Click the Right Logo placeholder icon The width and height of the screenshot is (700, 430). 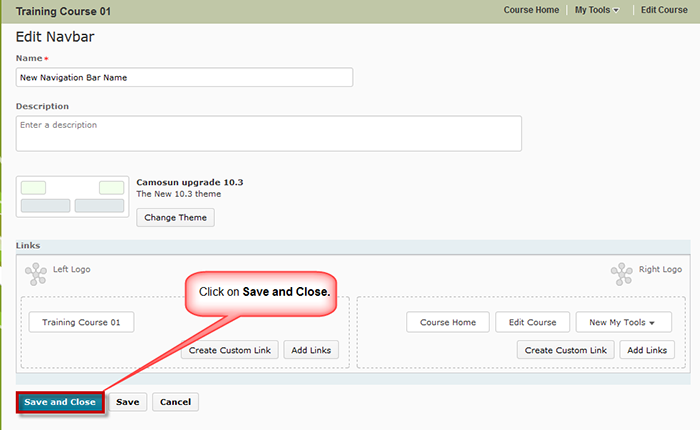click(622, 272)
